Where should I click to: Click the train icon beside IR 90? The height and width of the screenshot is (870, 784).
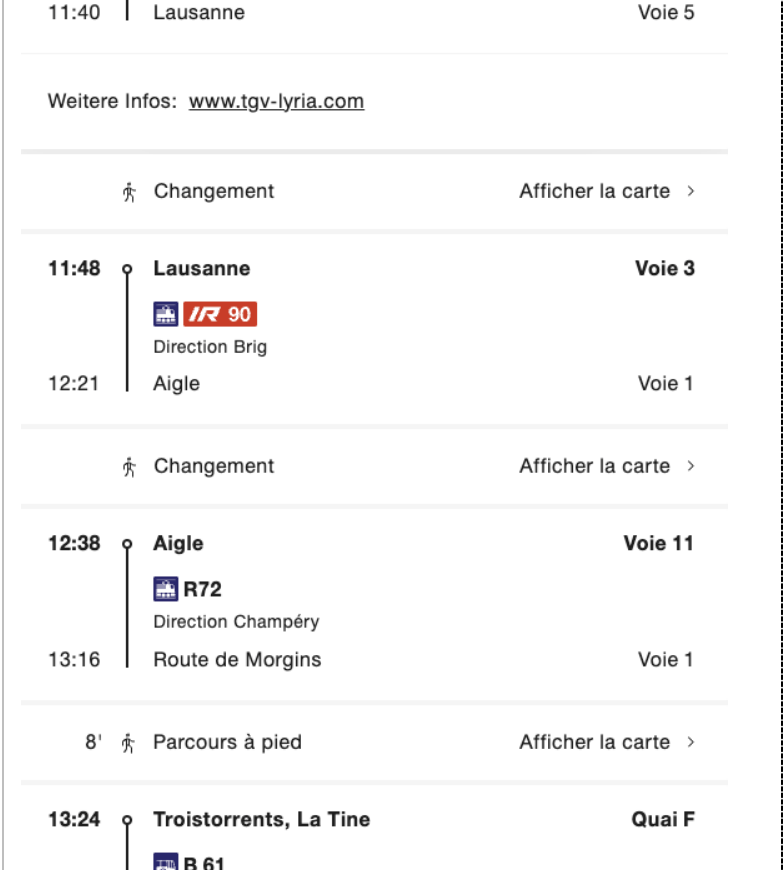click(165, 314)
